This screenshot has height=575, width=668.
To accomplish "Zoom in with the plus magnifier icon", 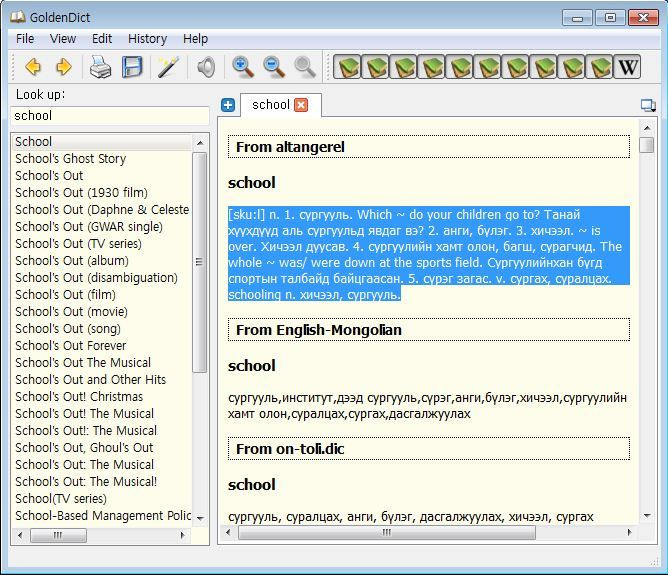I will 243,67.
